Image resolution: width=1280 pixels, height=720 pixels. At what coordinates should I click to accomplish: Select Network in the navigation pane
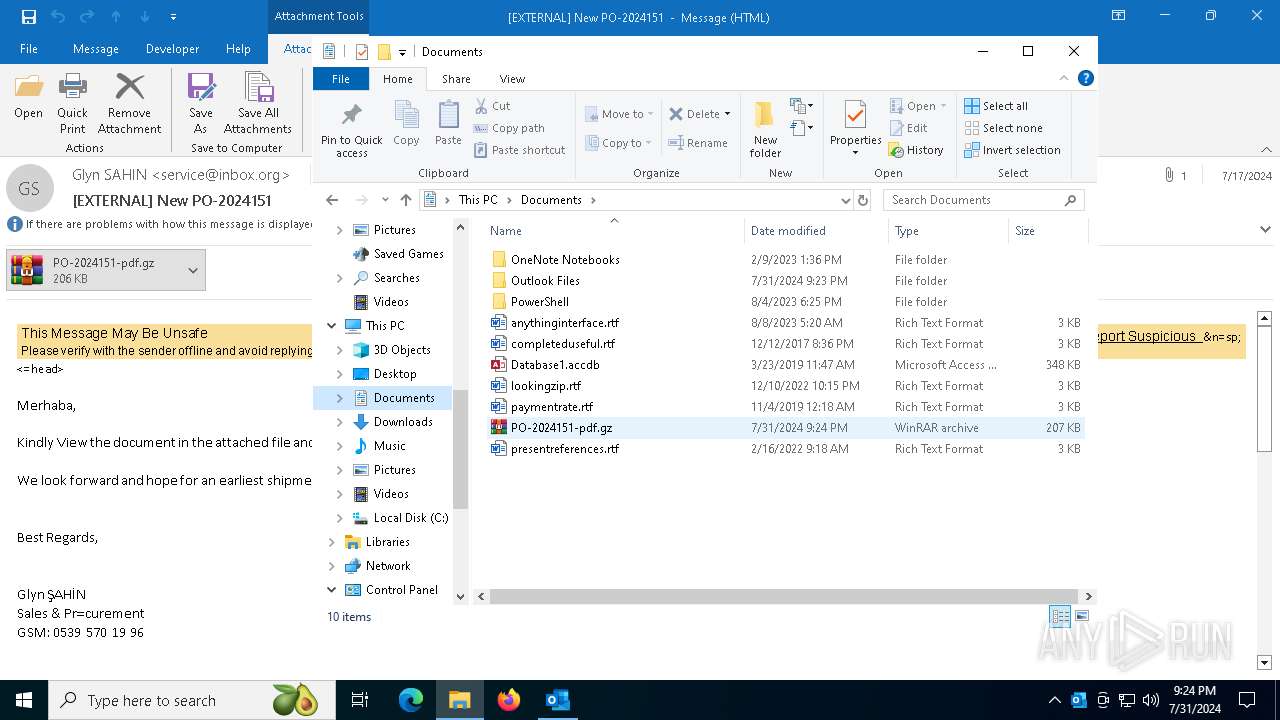click(x=388, y=566)
